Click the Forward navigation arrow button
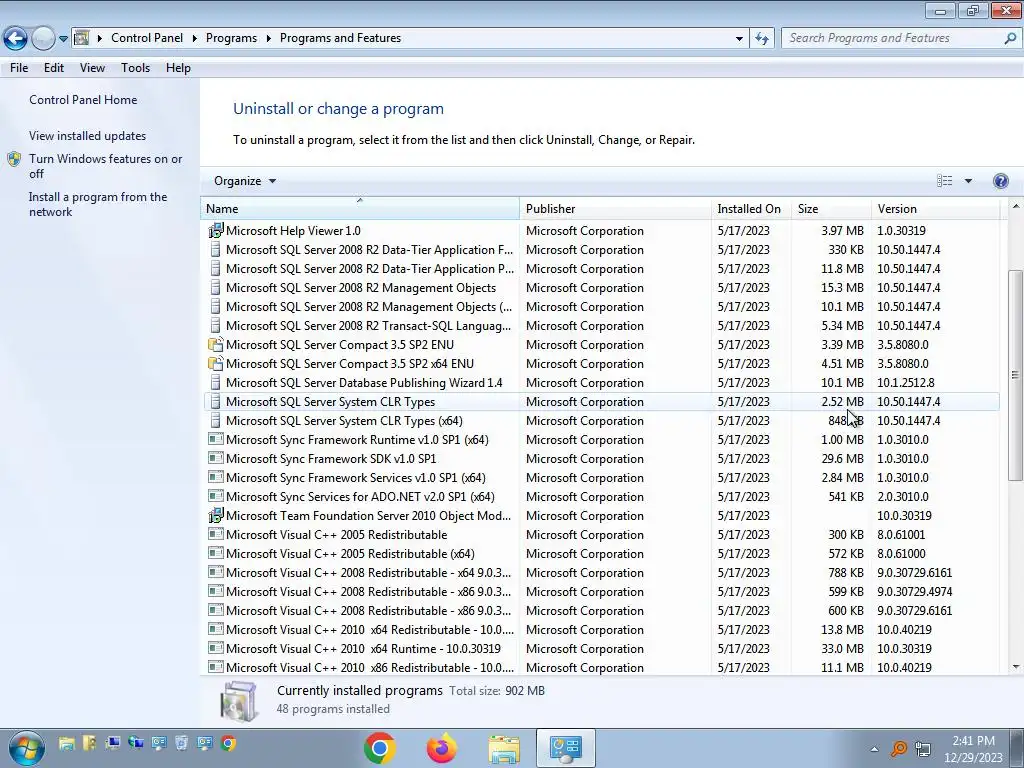Viewport: 1024px width, 768px height. click(x=43, y=39)
